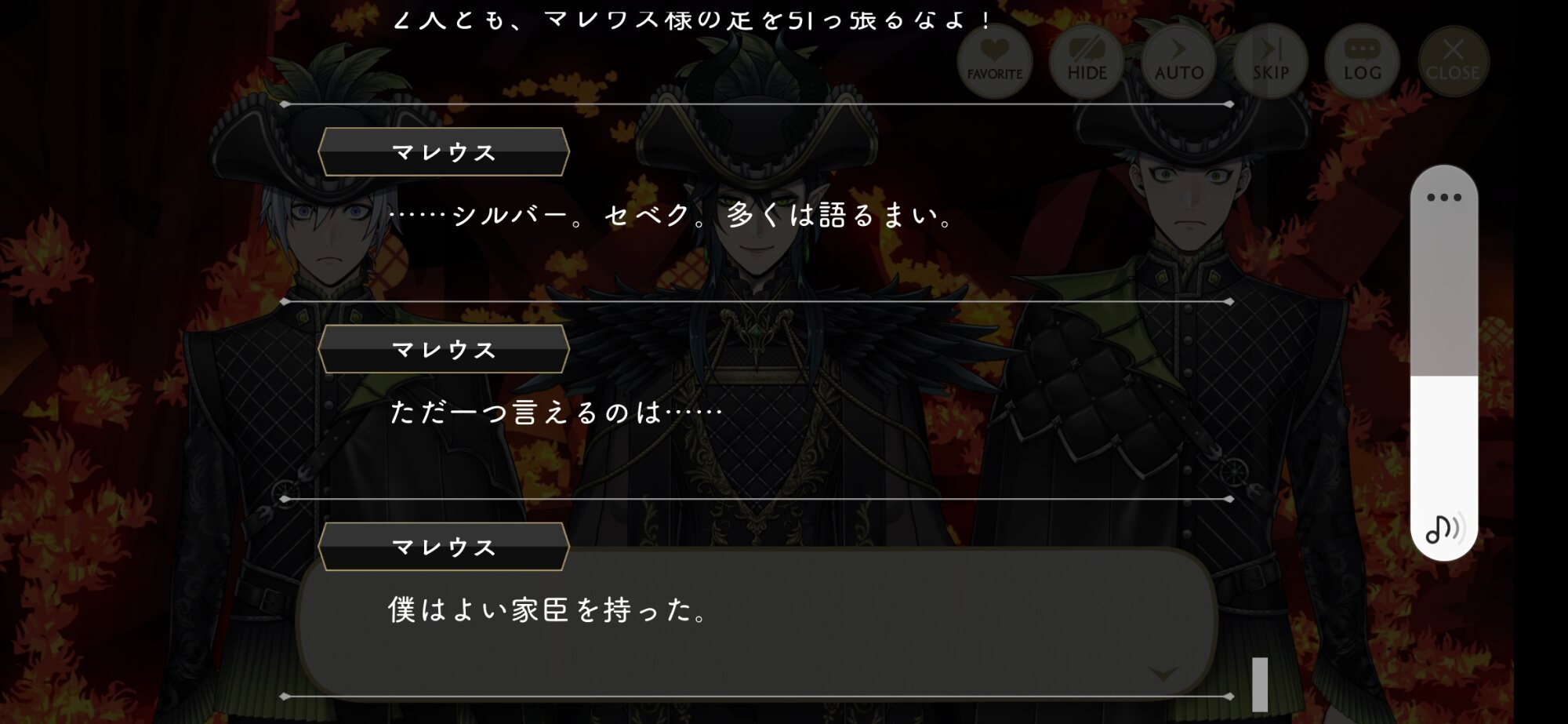The image size is (1568, 724).
Task: Select the first マレウス name tag
Action: [x=444, y=151]
